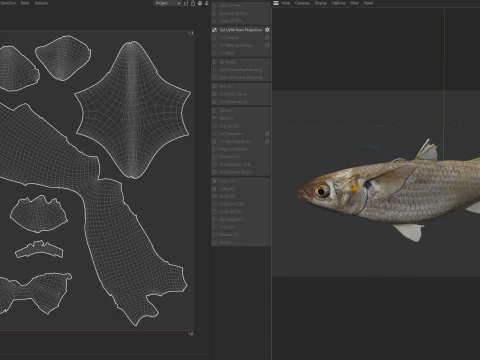The width and height of the screenshot is (480, 360).
Task: Select the semicircular fin UV island
Action: (x=39, y=215)
